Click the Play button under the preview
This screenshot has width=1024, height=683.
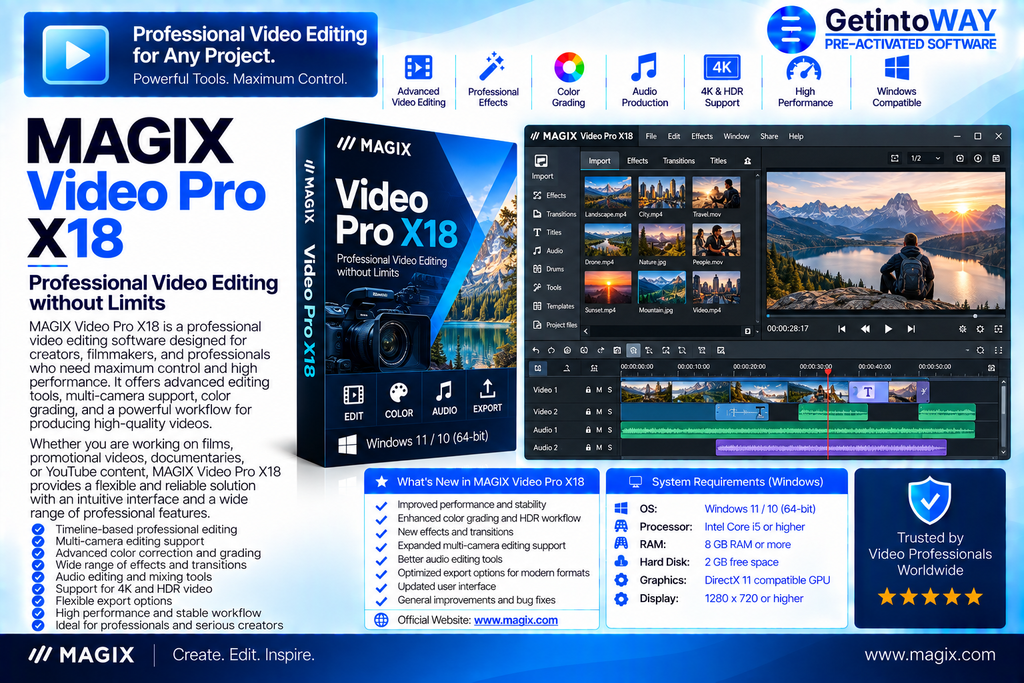(888, 329)
